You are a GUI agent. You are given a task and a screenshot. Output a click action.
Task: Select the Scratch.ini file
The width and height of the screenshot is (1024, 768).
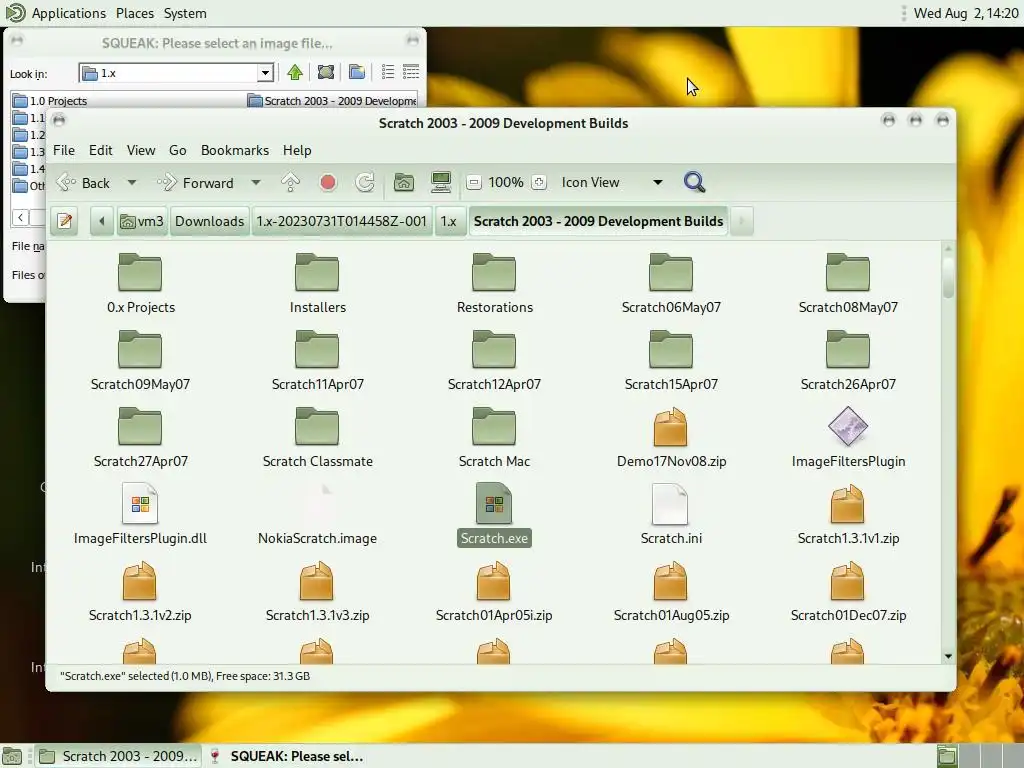tap(671, 514)
